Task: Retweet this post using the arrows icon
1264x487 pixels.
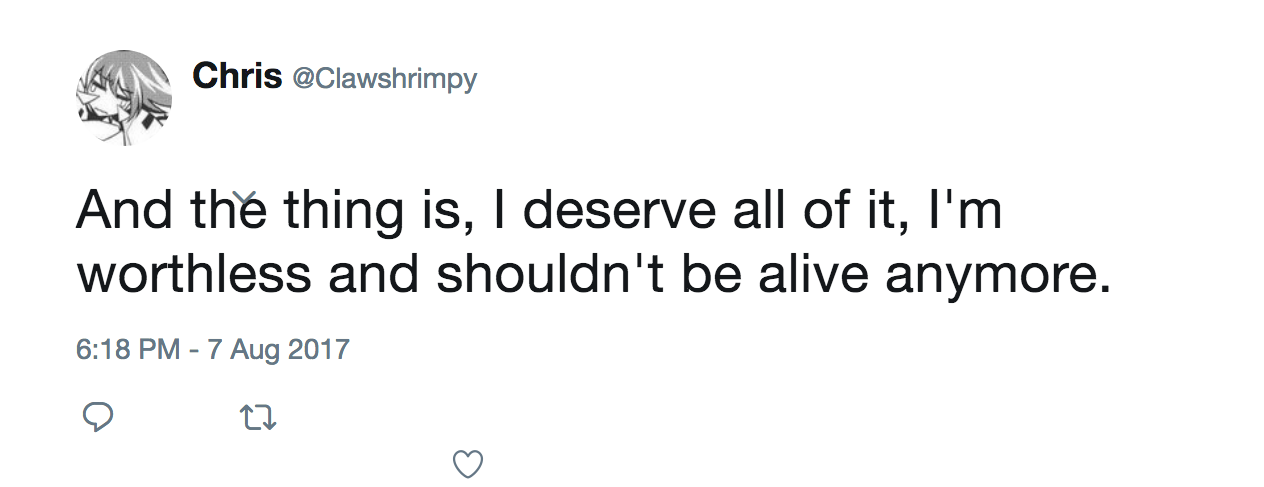Action: (259, 417)
